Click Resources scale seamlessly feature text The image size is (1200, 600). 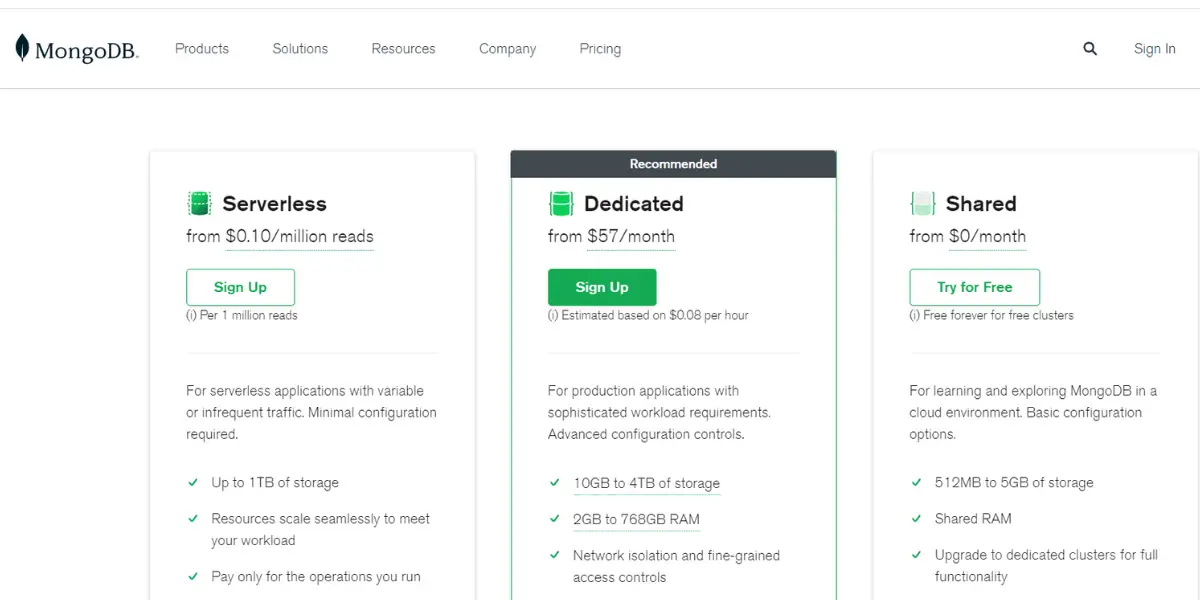pos(320,530)
